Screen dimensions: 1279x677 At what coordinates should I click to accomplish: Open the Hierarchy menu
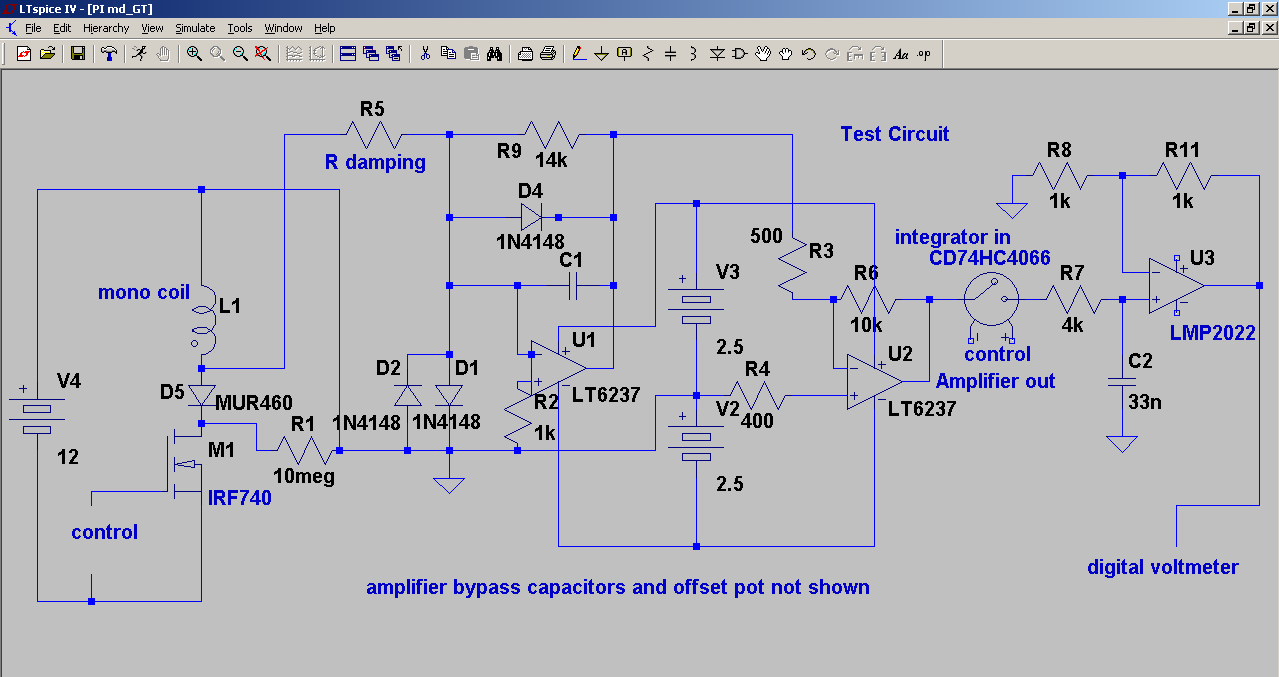point(106,28)
